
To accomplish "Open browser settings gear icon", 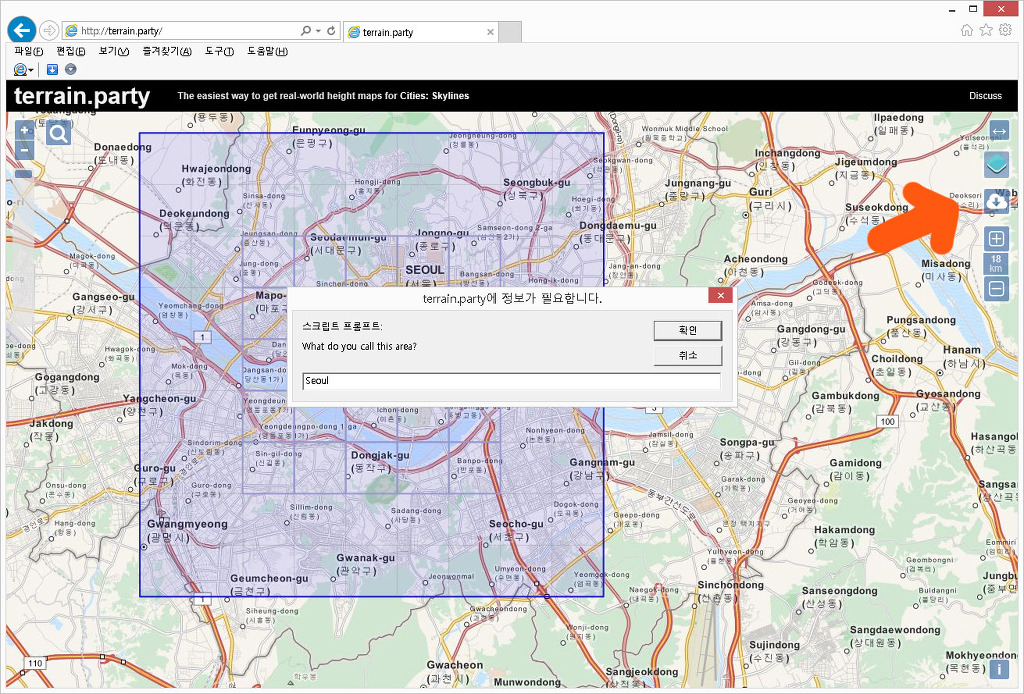I will pos(1005,30).
